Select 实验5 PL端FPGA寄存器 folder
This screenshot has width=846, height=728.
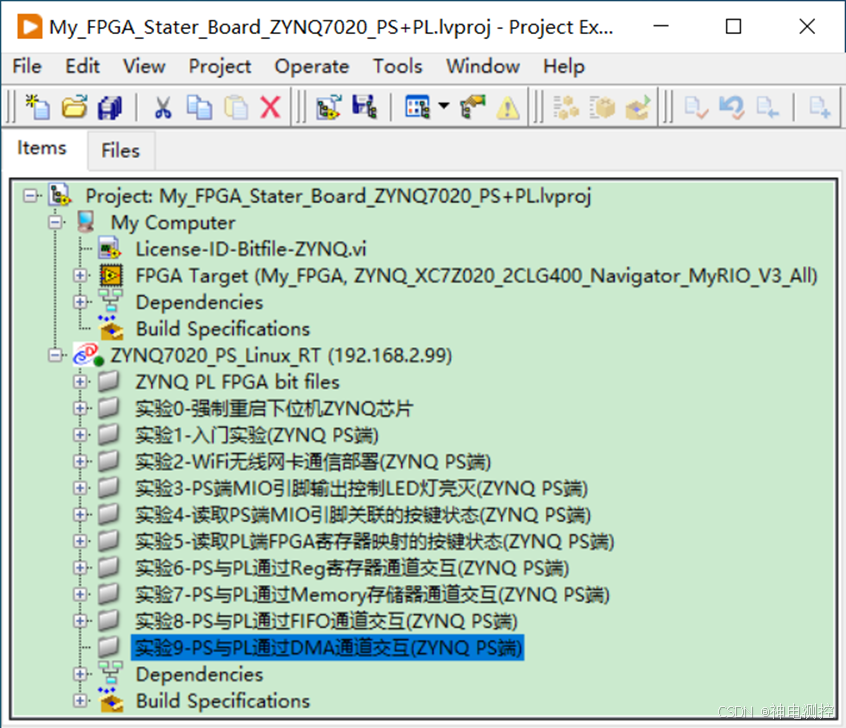coord(374,541)
